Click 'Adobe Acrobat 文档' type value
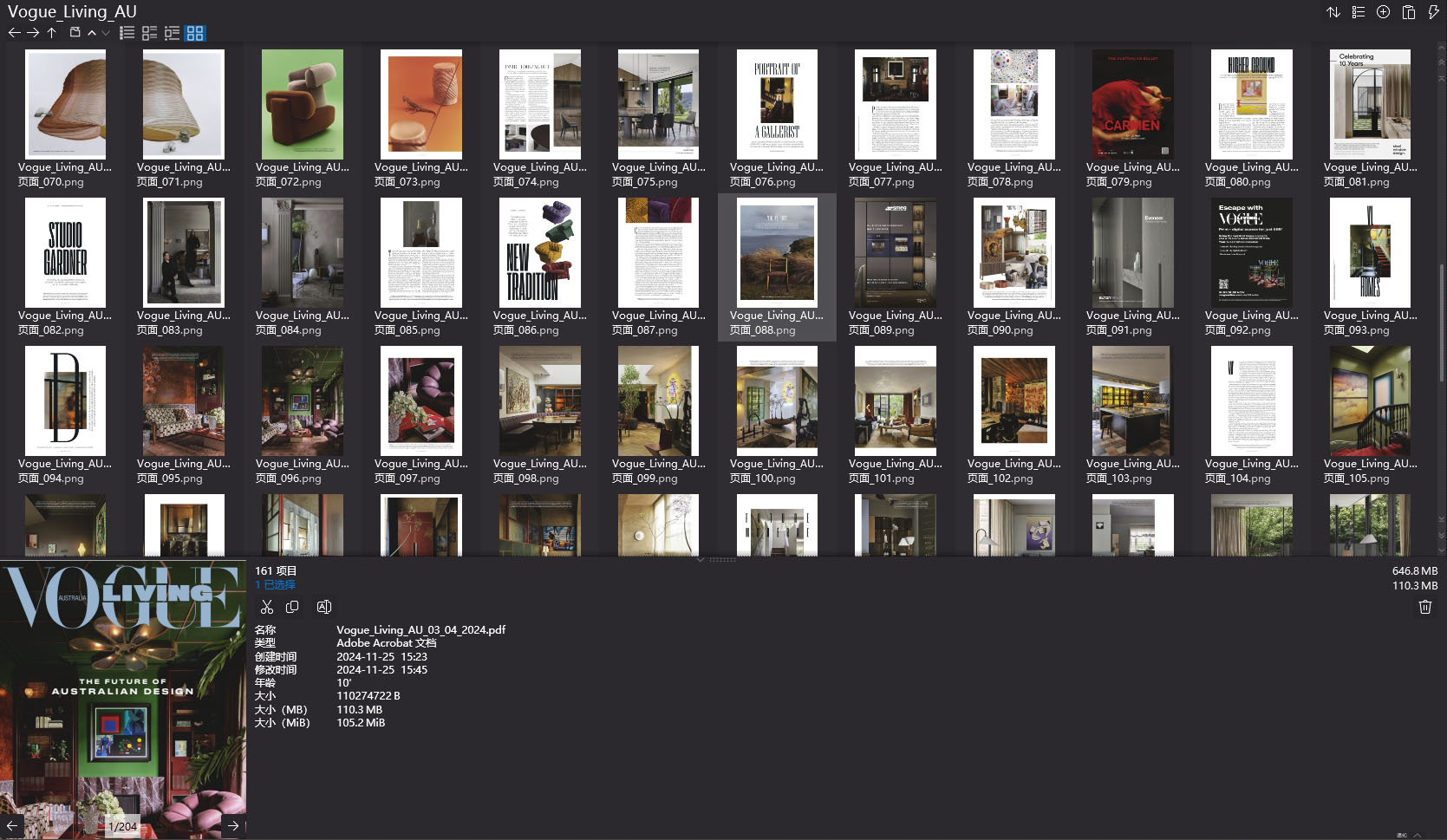The image size is (1447, 840). tap(387, 643)
